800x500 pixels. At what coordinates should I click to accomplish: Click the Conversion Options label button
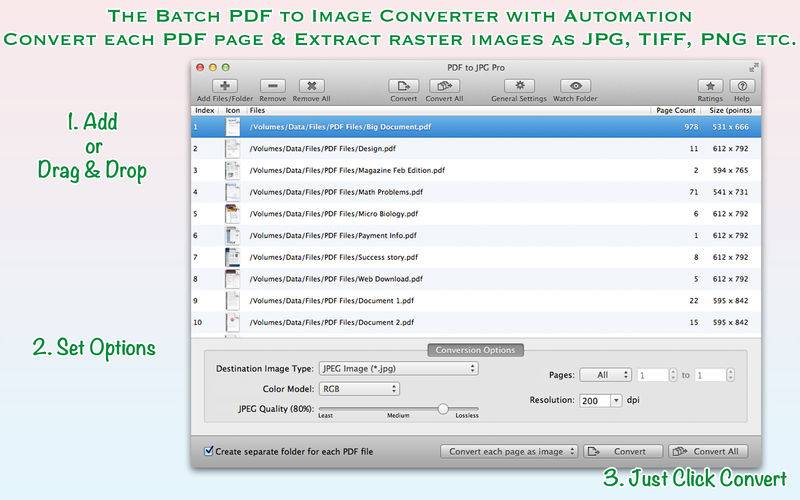click(476, 350)
